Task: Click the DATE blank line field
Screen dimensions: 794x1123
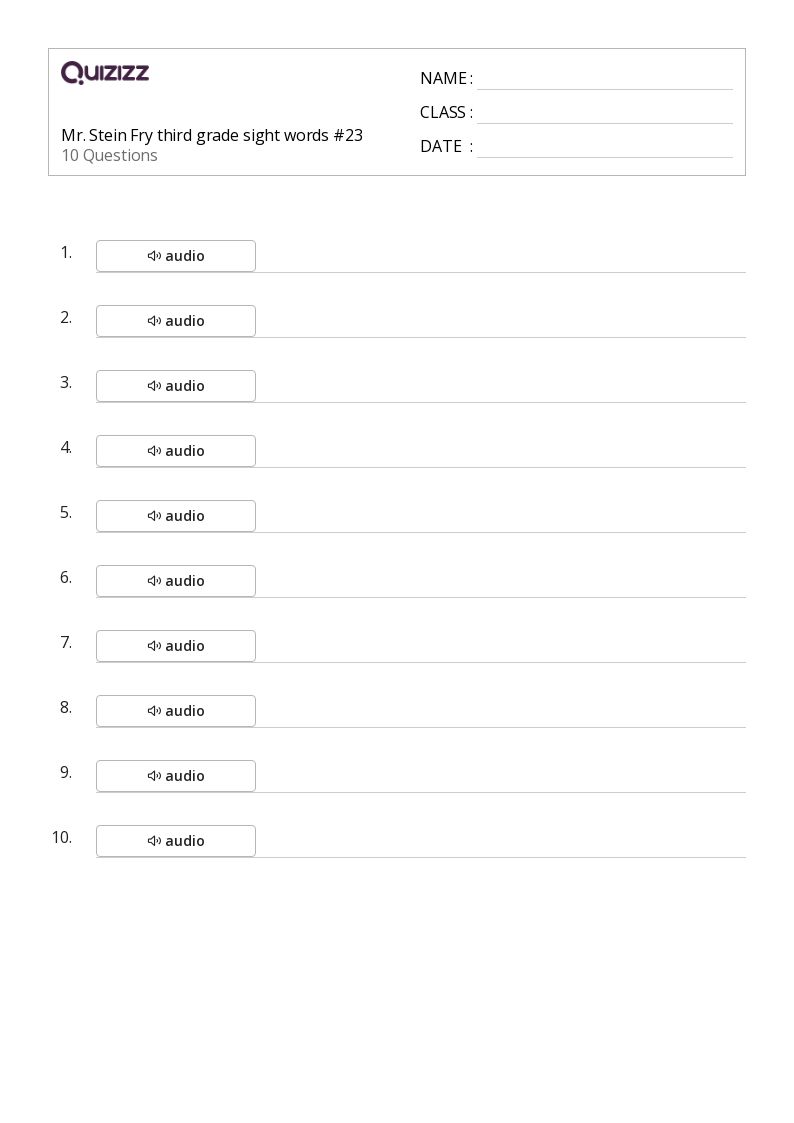Action: pyautogui.click(x=604, y=148)
